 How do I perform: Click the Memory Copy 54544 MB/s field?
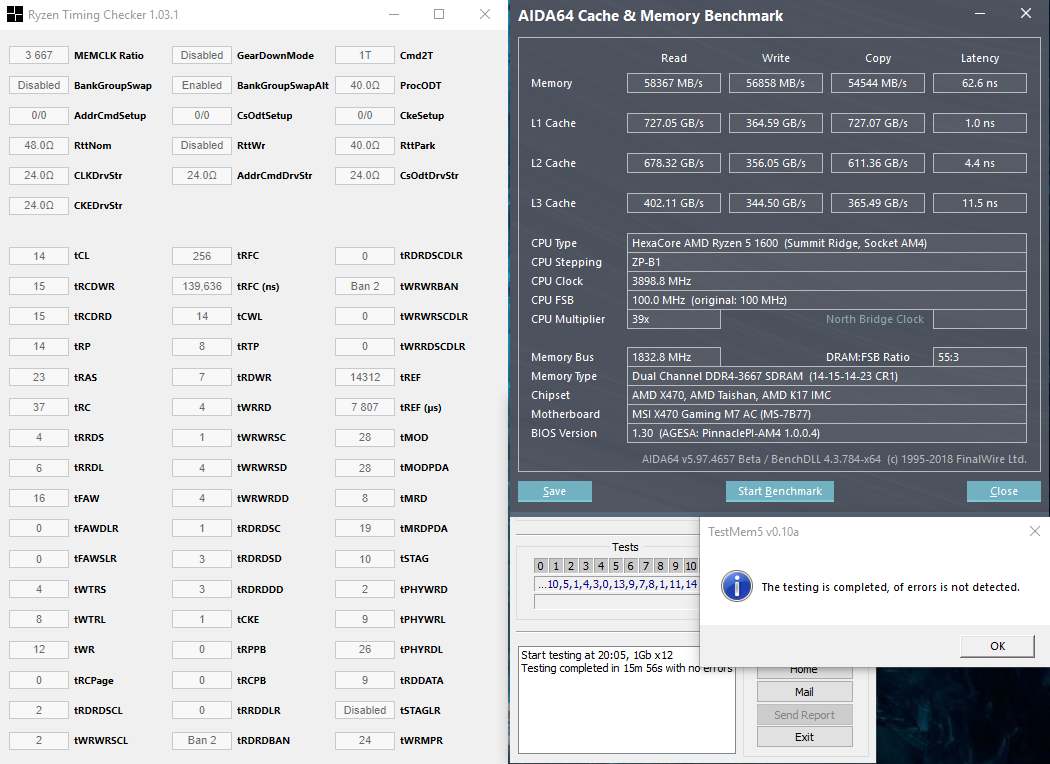(877, 83)
